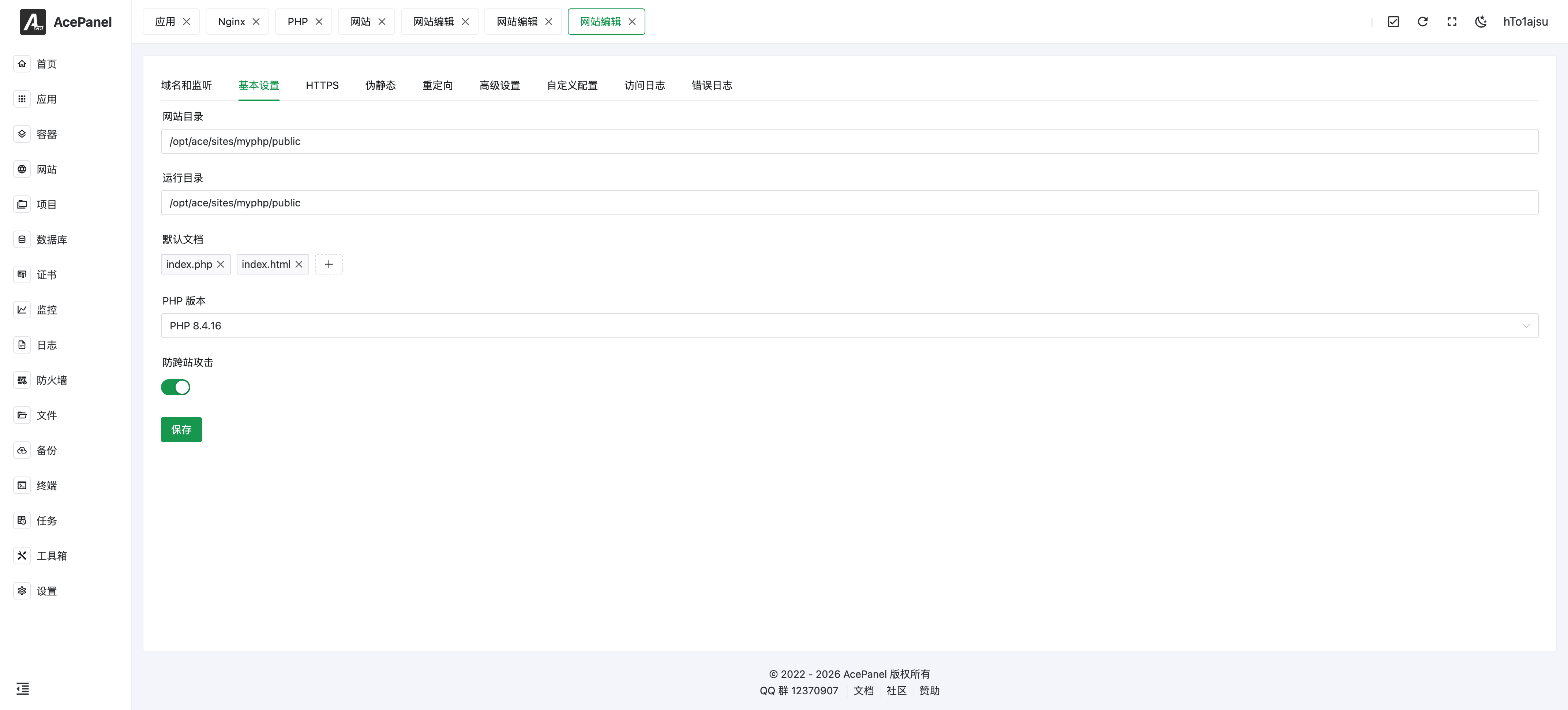Image resolution: width=1568 pixels, height=710 pixels.
Task: Open the toolbox icon in sidebar
Action: pyautogui.click(x=22, y=555)
